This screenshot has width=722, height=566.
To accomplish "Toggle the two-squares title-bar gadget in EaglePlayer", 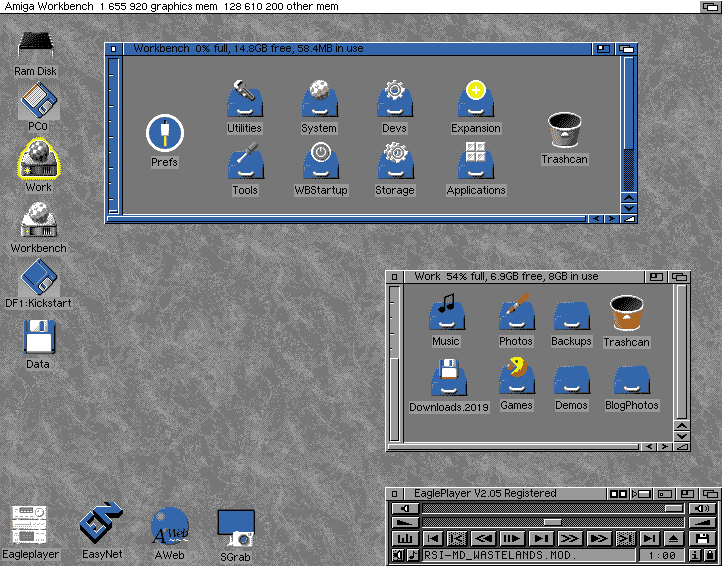I will (x=618, y=494).
